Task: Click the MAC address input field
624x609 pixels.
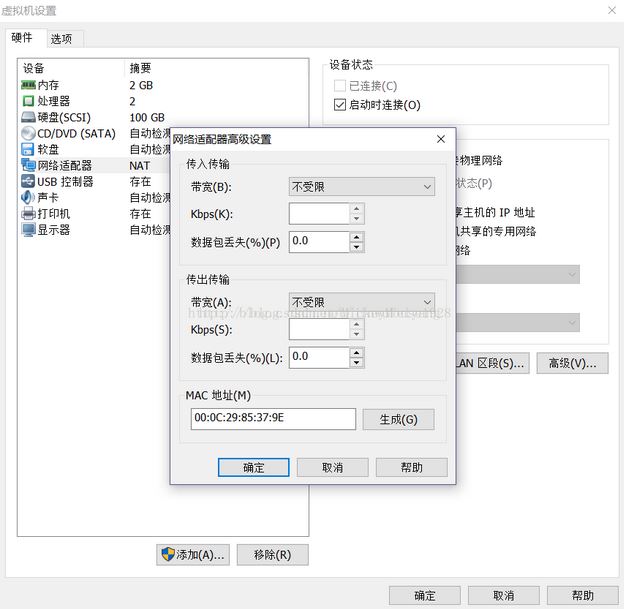Action: click(x=273, y=419)
